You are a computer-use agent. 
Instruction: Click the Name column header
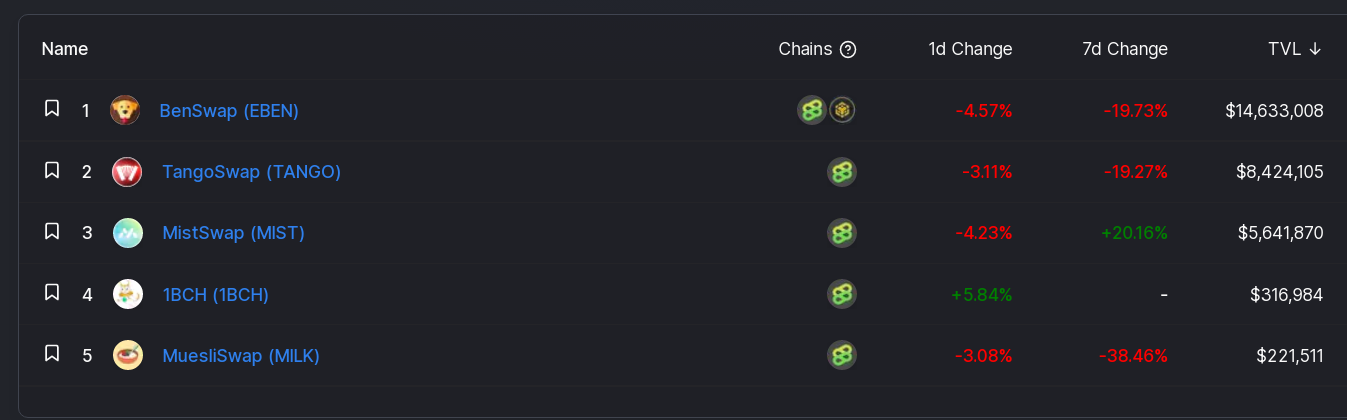coord(65,49)
